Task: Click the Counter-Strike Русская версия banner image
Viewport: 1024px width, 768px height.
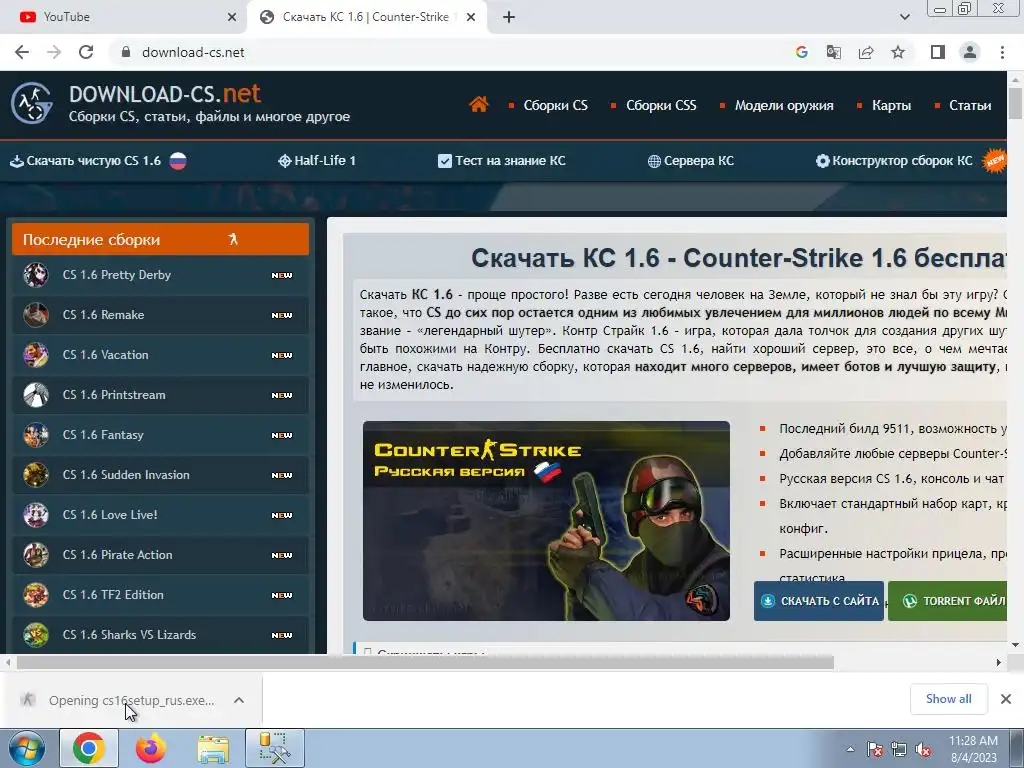Action: (546, 520)
